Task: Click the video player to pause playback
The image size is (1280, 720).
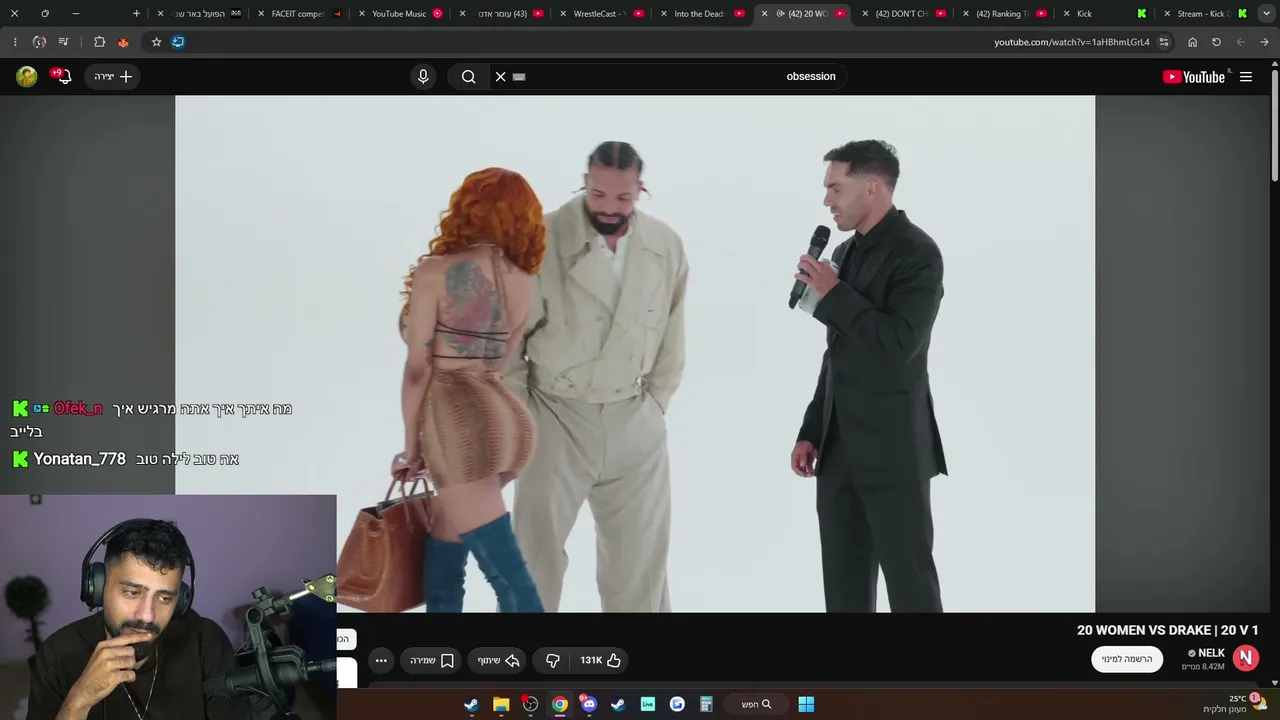Action: 635,353
